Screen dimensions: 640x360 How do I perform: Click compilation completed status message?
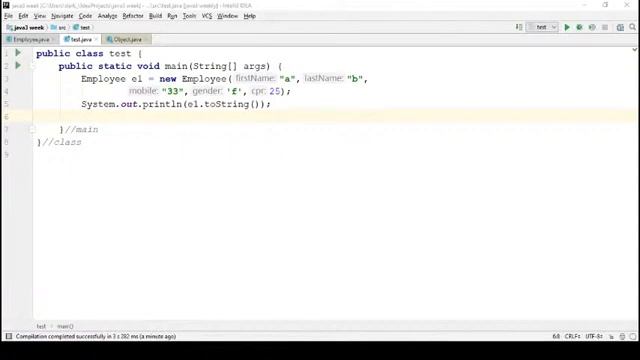96,336
